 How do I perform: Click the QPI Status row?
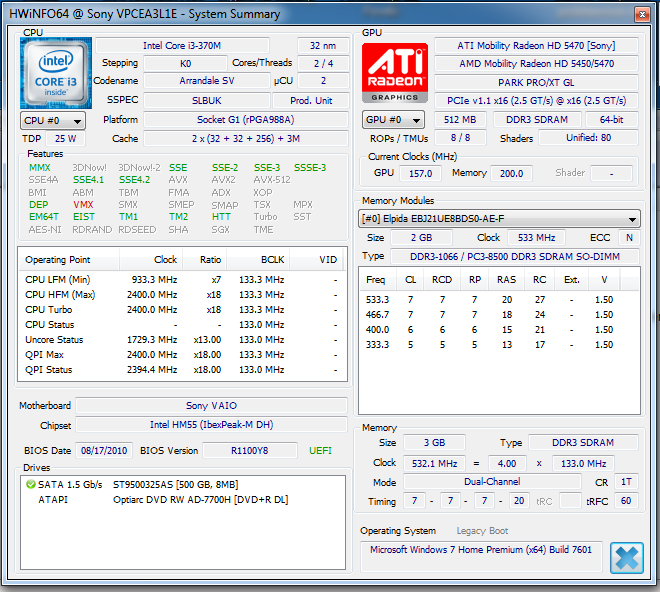click(x=182, y=370)
